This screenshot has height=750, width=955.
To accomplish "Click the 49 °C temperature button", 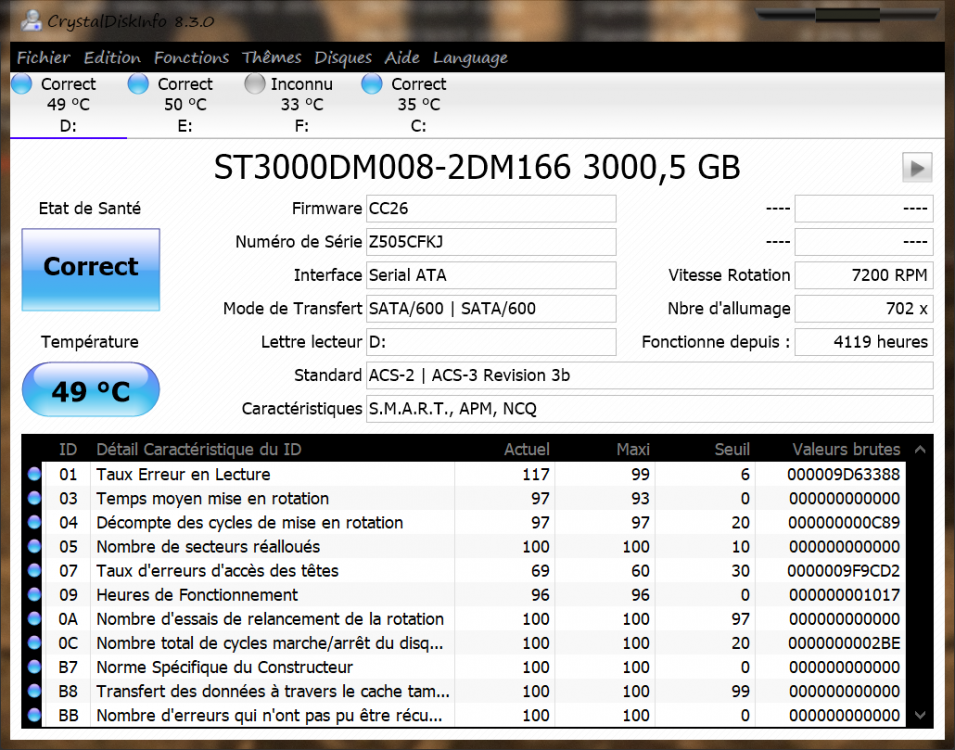I will point(91,390).
